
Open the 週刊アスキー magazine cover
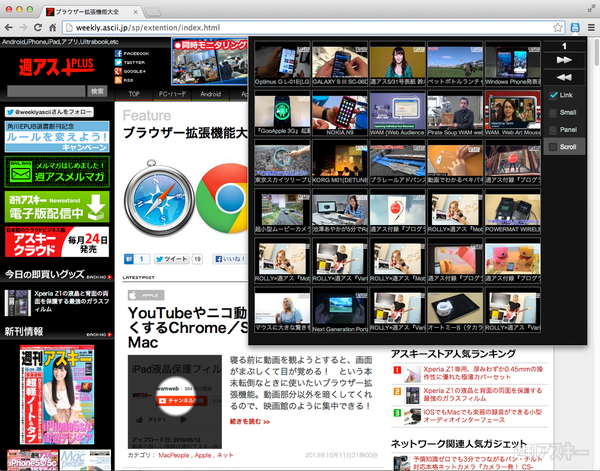[57, 394]
